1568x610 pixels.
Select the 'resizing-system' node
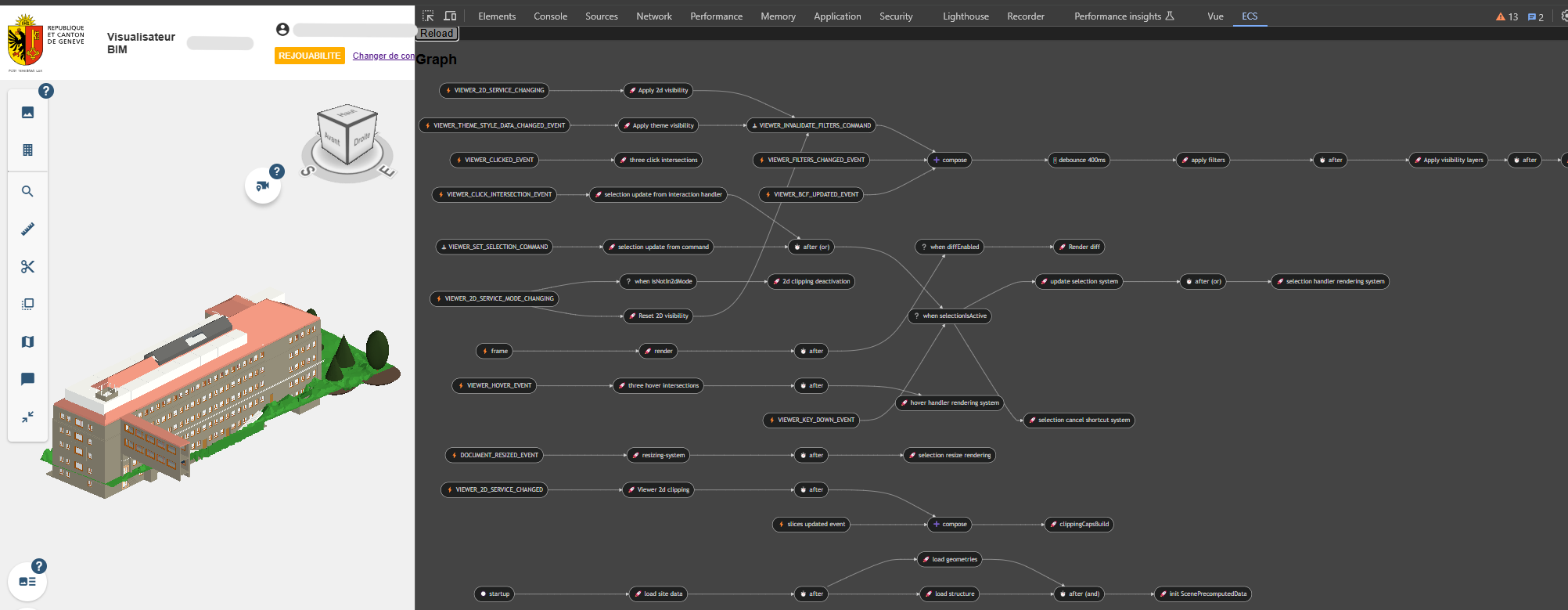click(658, 455)
